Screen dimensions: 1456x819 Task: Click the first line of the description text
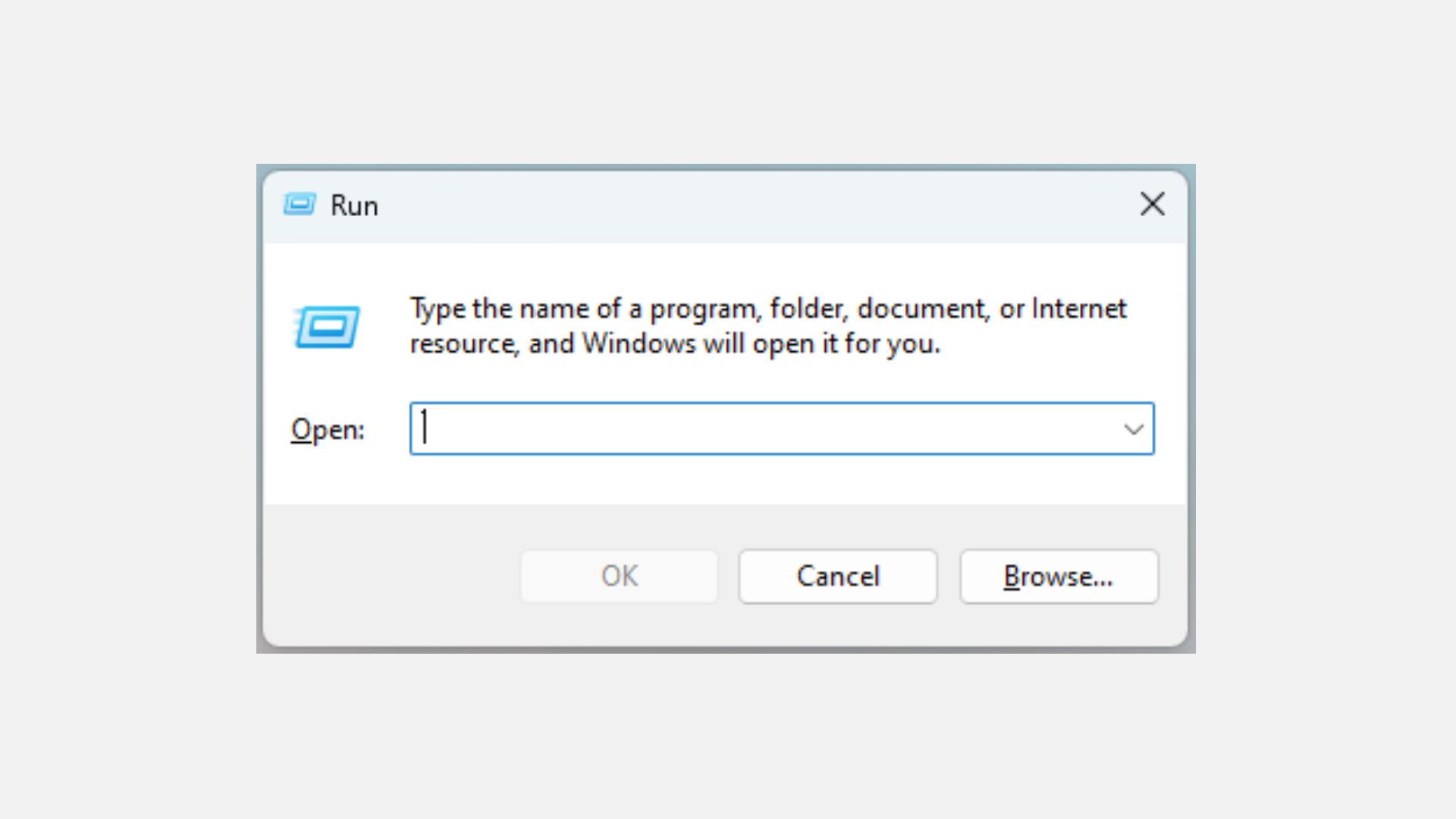coord(767,309)
